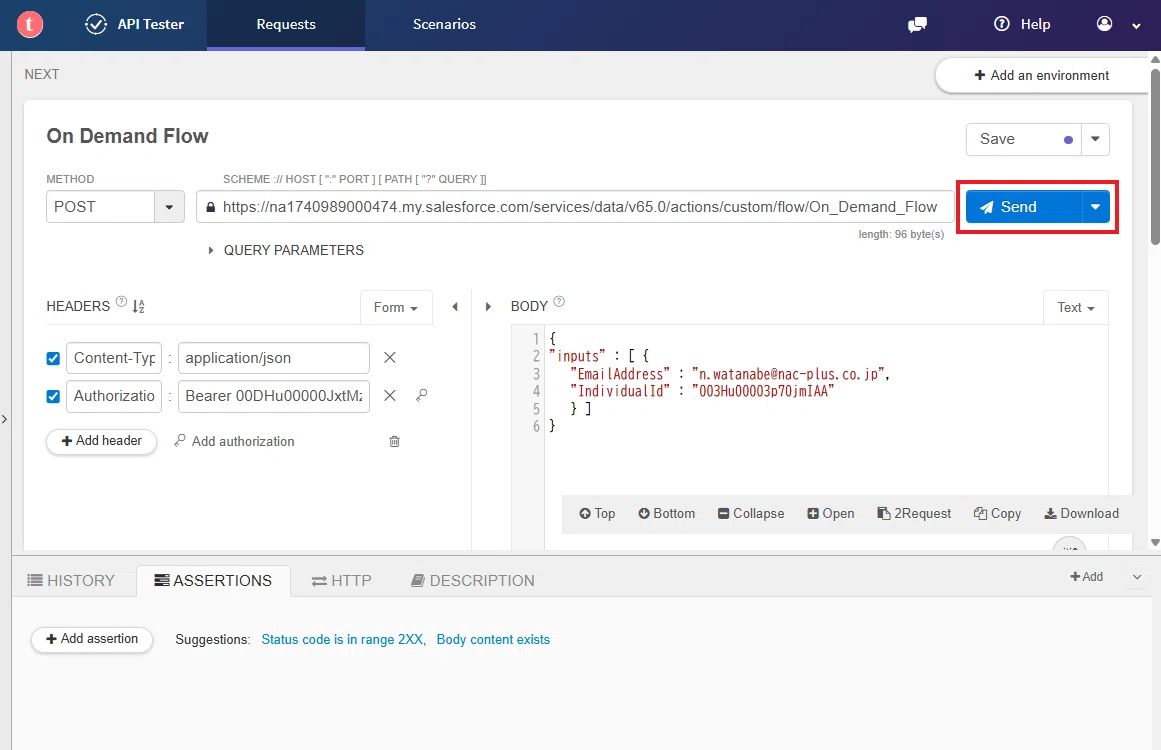Screen dimensions: 1161x750
Task: Click the IndividualId line in body
Action: tap(702, 391)
